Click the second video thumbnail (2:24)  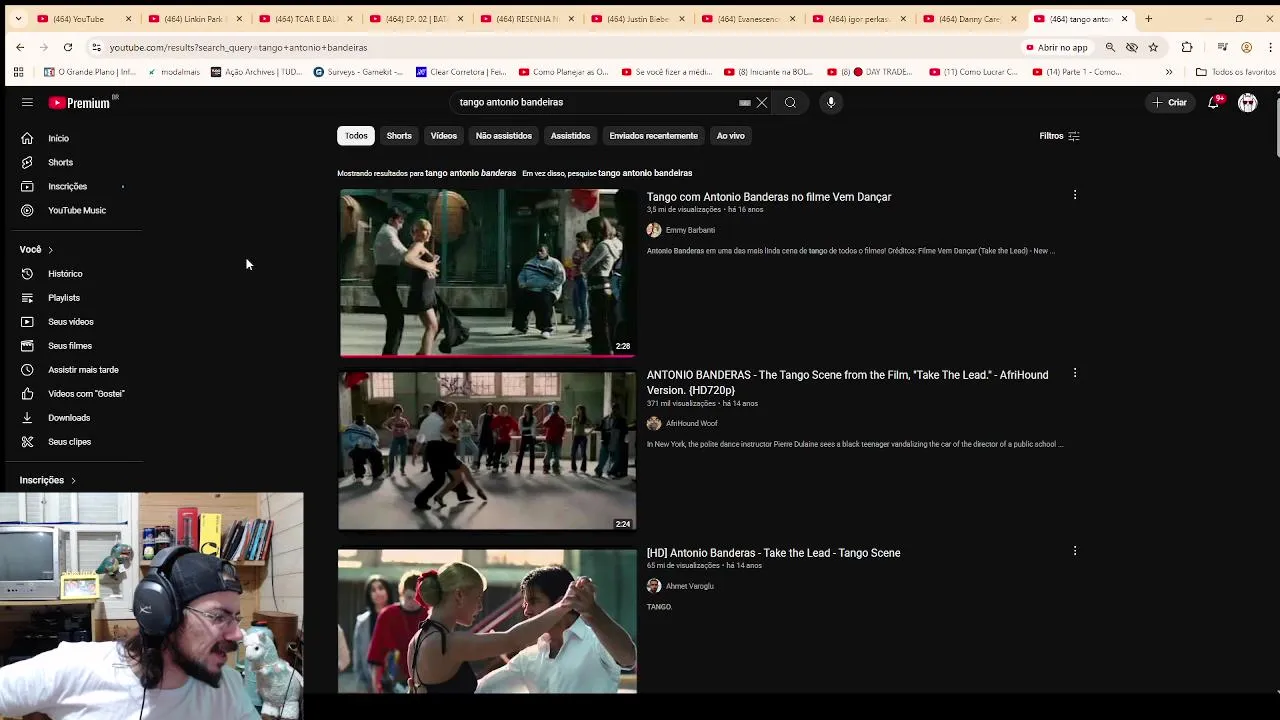click(x=487, y=450)
